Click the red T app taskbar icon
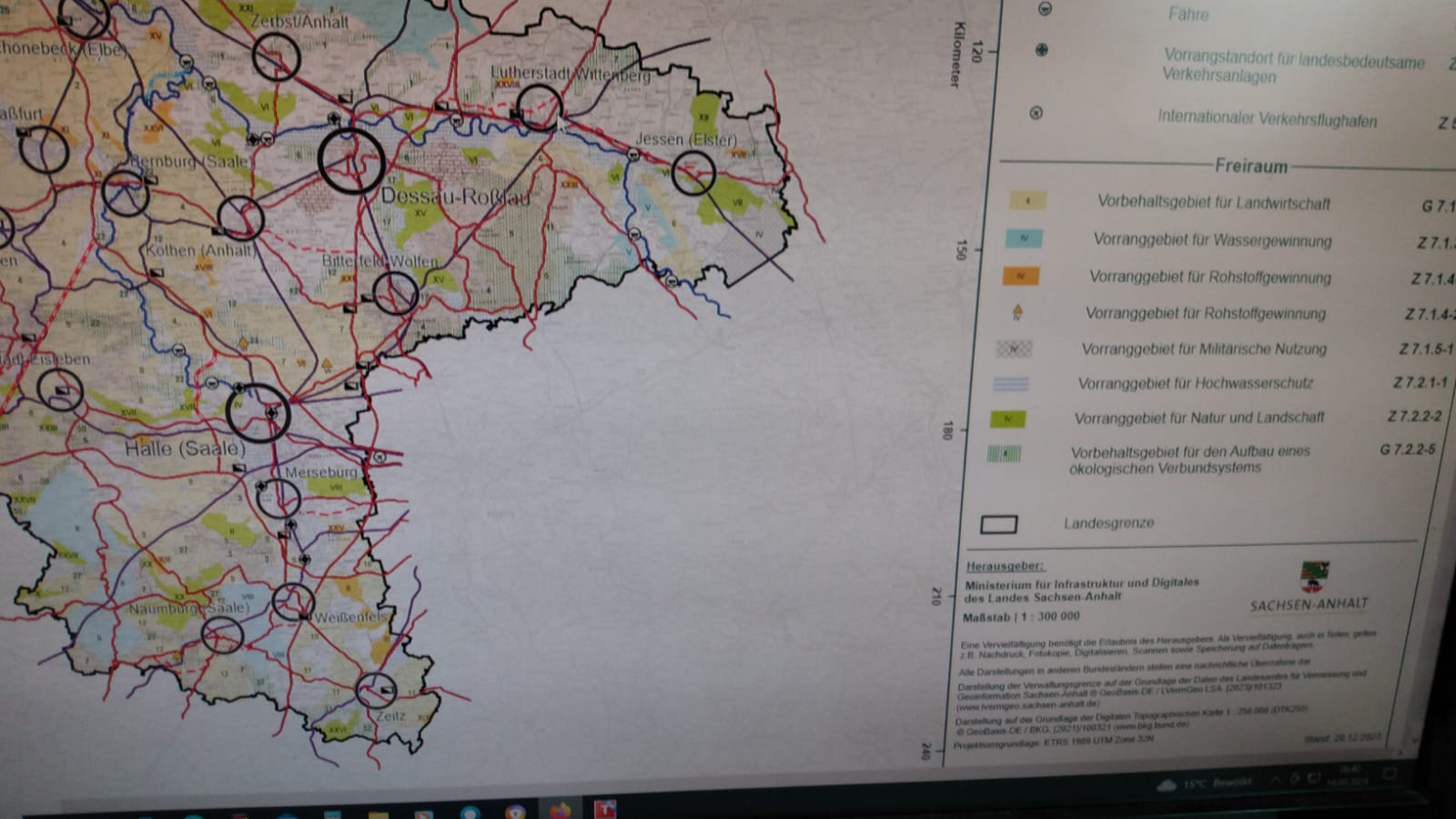The image size is (1456, 819). 605,808
